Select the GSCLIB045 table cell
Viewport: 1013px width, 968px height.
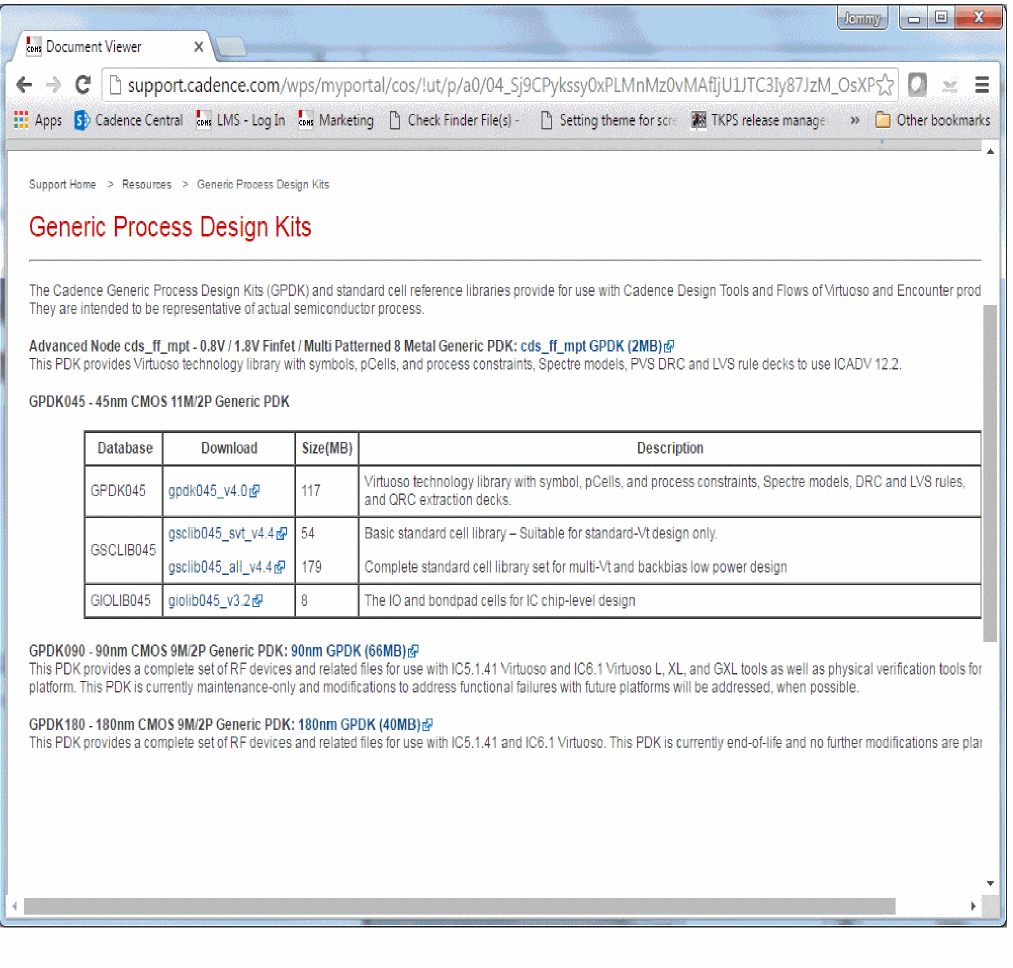tap(123, 551)
